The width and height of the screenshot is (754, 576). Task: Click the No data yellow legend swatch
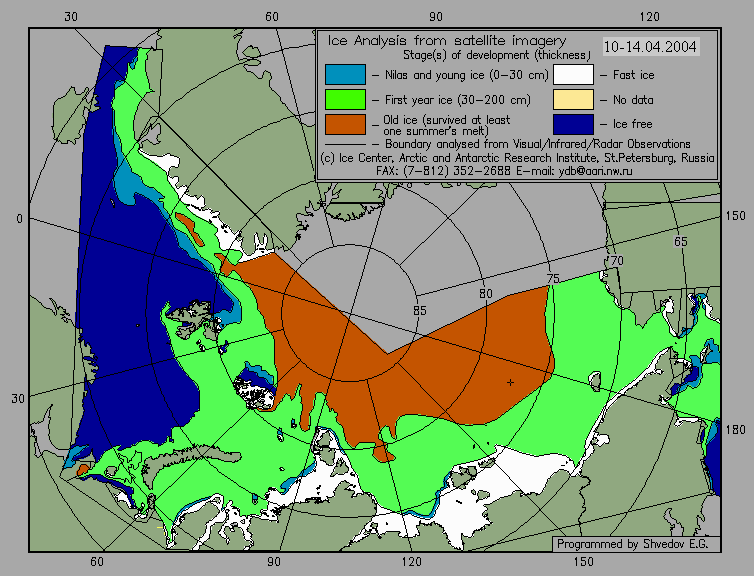pyautogui.click(x=573, y=100)
